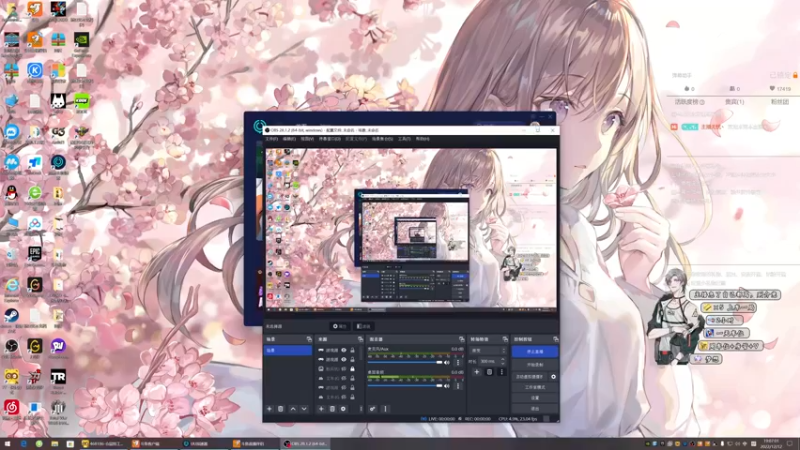Decrease transition duration with down stepper arrow
800x450 pixels.
(503, 363)
